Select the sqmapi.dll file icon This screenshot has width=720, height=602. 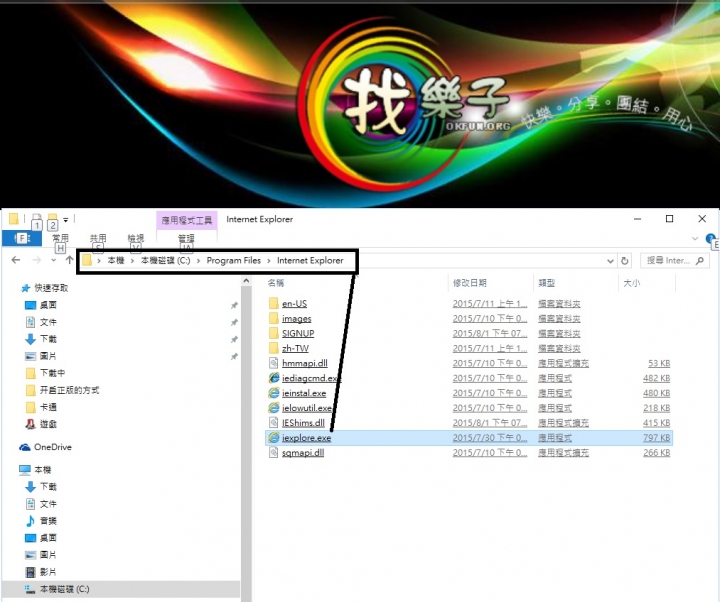pos(274,453)
